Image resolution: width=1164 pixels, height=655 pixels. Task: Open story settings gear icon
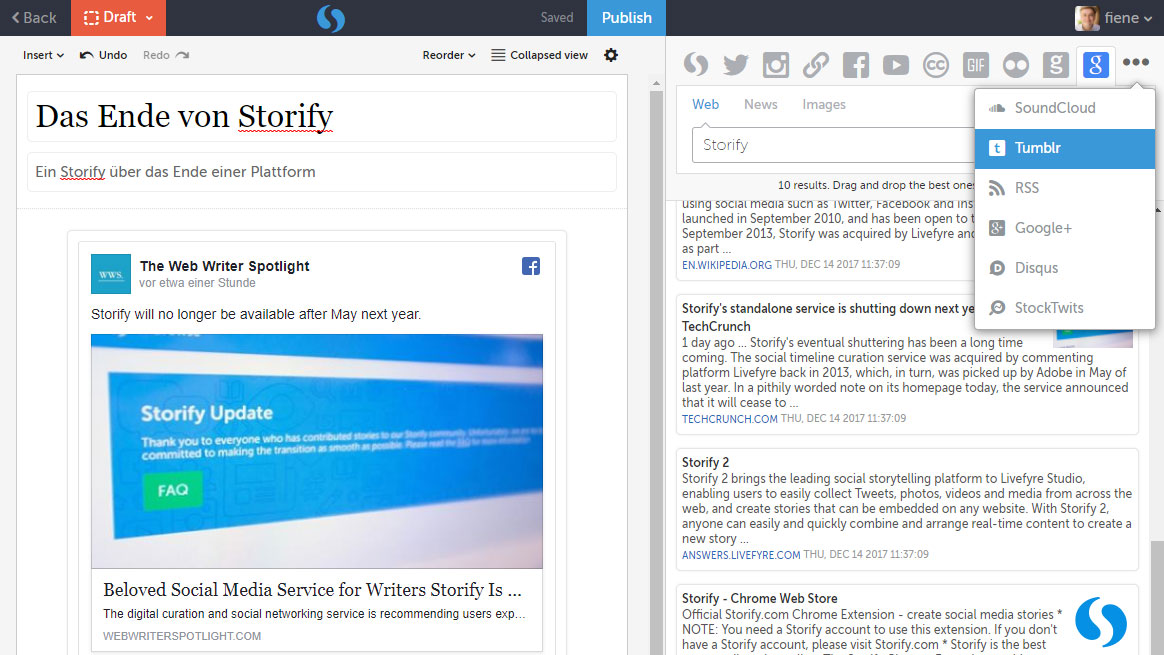[611, 55]
